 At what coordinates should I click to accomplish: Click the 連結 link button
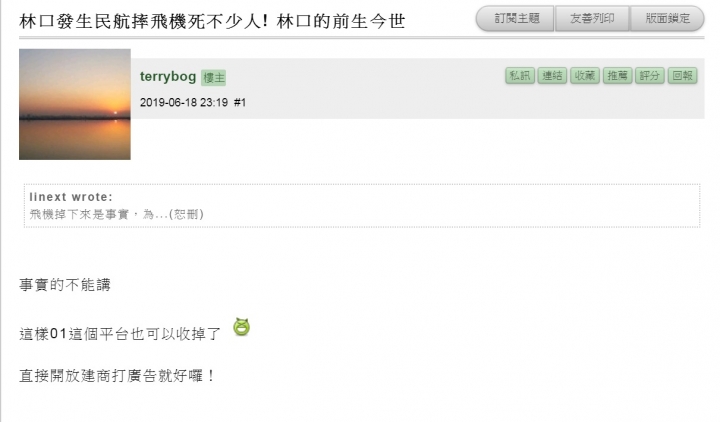click(x=552, y=75)
